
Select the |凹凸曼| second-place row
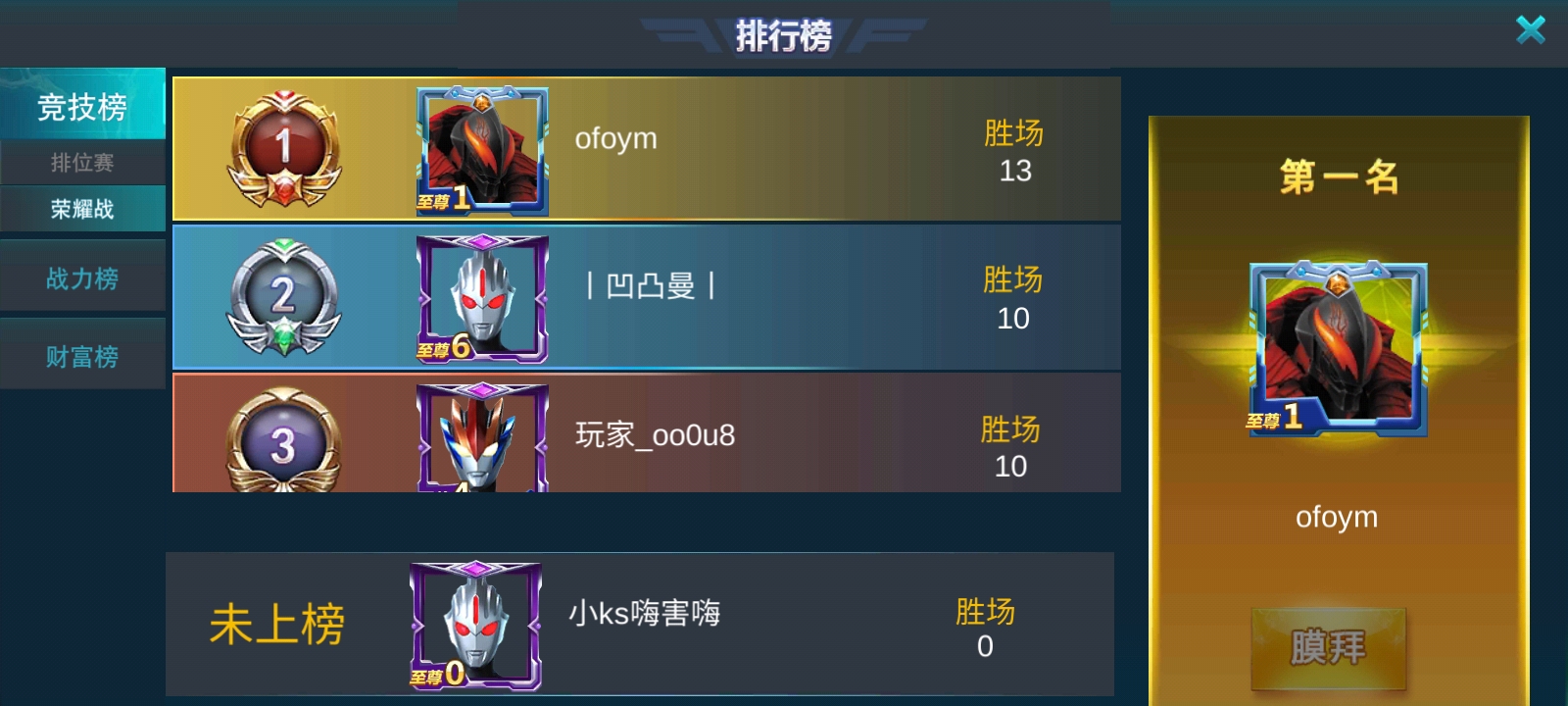[x=647, y=297]
